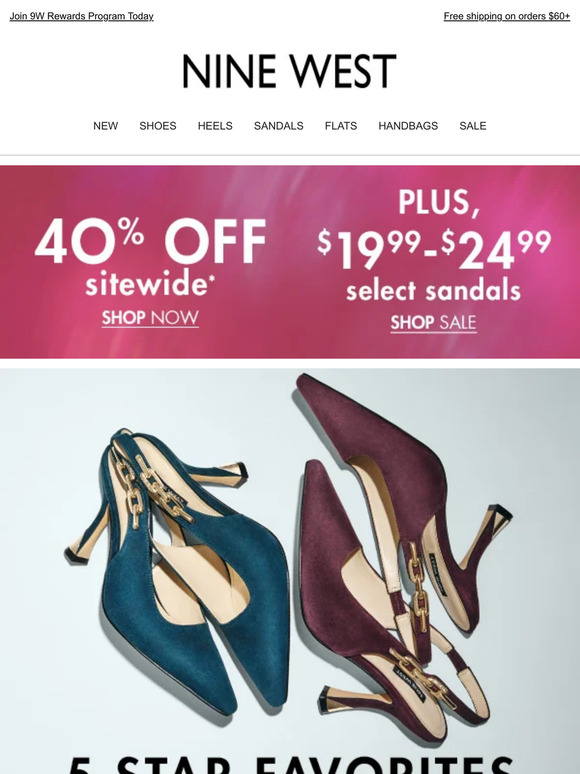The image size is (580, 774).
Task: Click the 40% OFF sitewide text
Action: [150, 257]
